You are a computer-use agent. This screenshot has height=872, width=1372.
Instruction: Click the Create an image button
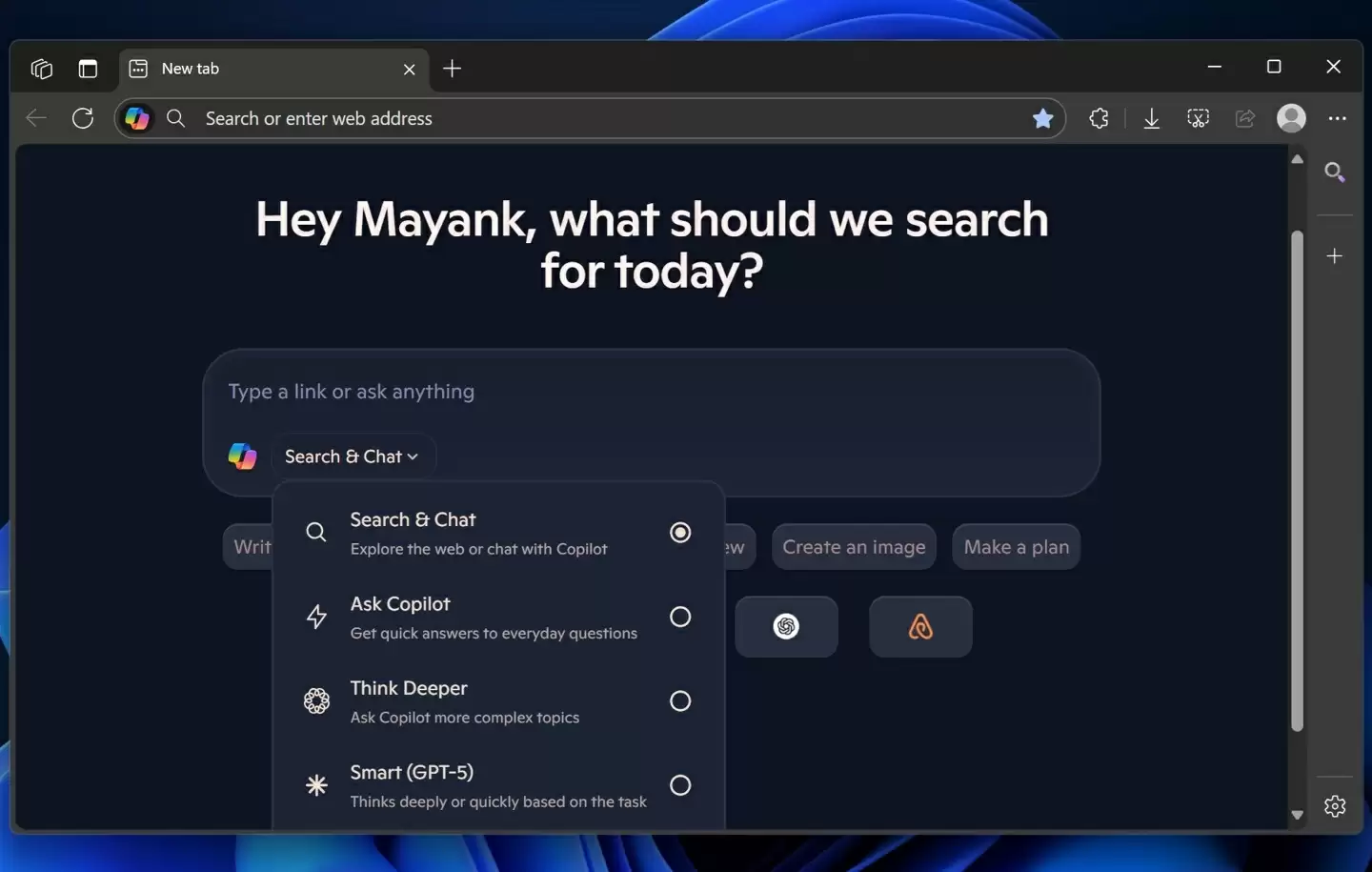[x=854, y=547]
